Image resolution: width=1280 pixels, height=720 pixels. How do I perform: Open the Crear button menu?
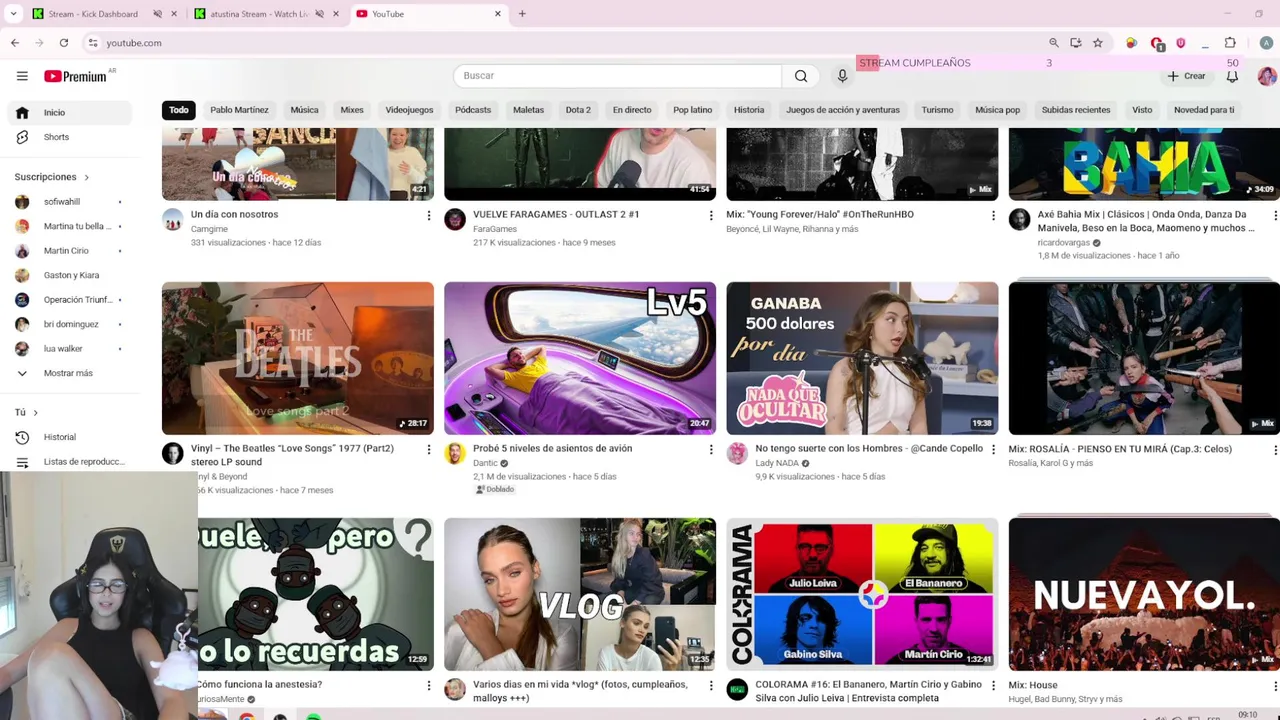pyautogui.click(x=1186, y=76)
